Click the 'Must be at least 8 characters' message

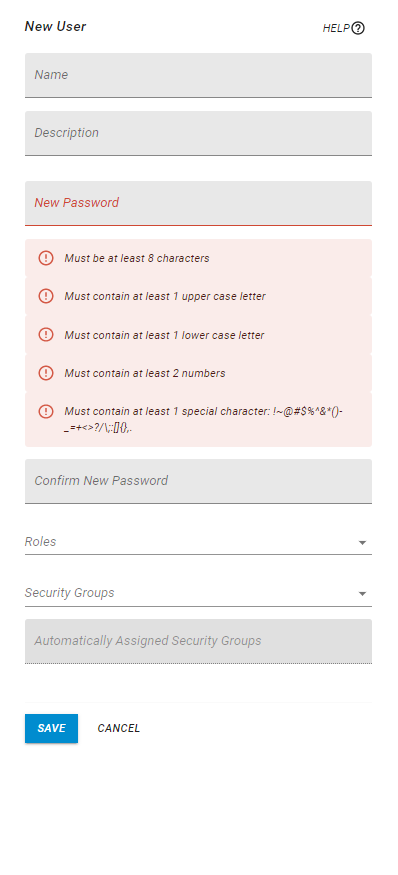pyautogui.click(x=137, y=258)
